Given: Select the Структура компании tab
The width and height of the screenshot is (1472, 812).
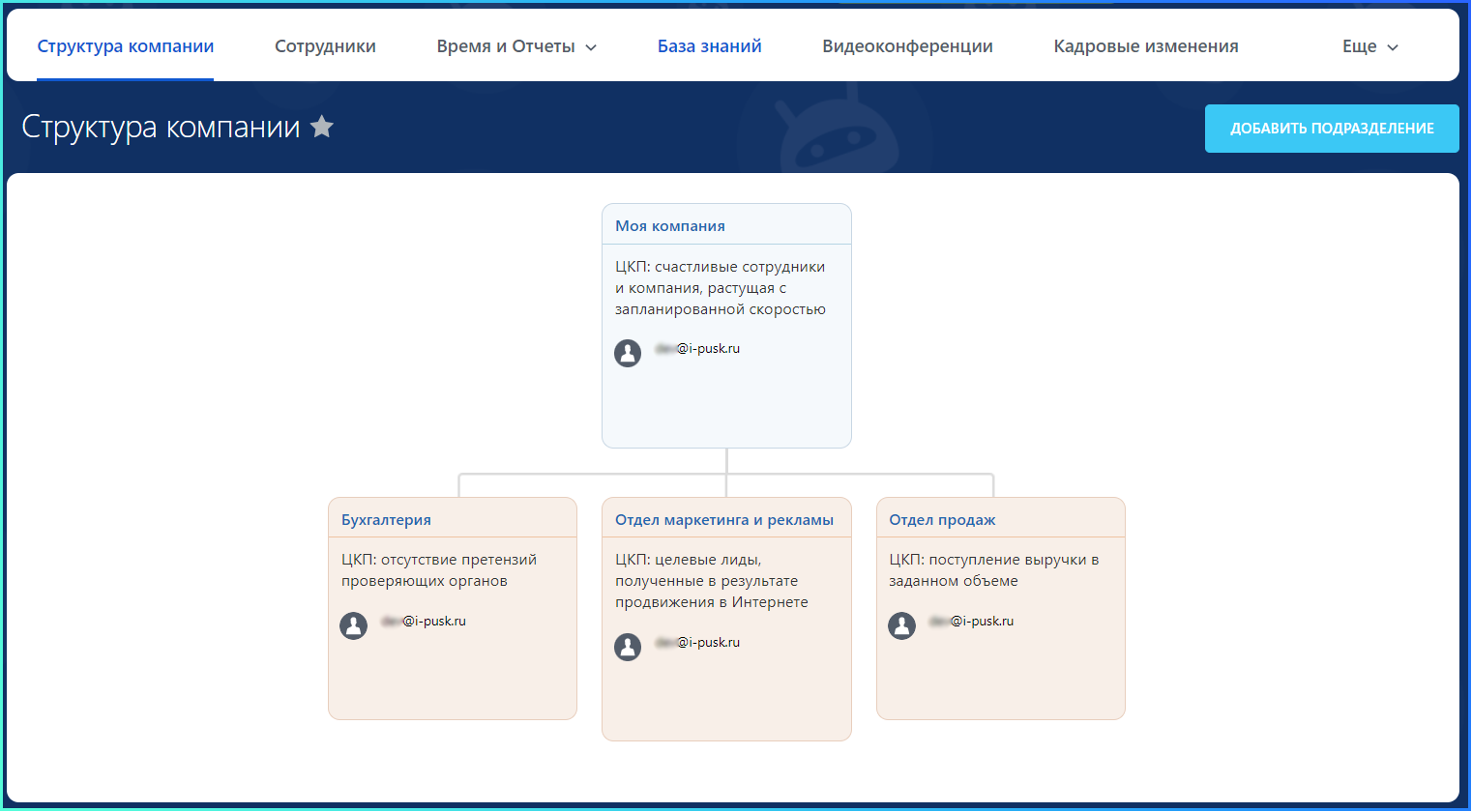Looking at the screenshot, I should pos(126,46).
